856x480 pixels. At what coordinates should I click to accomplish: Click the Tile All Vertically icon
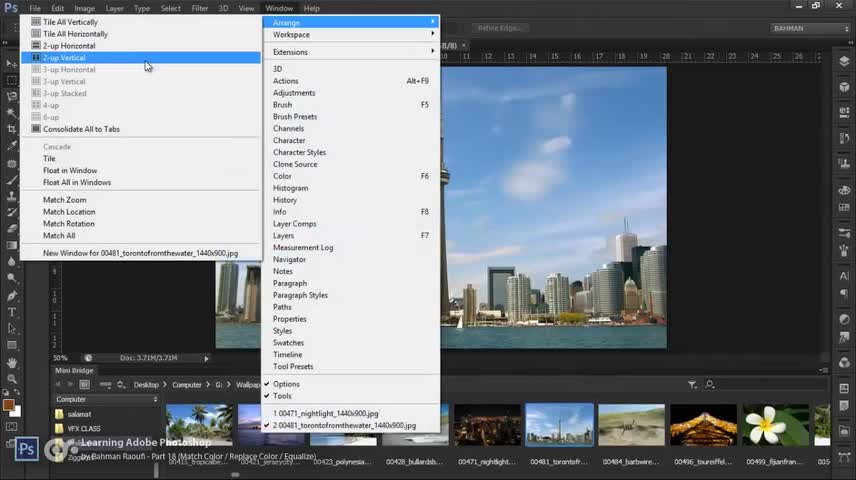pos(36,22)
